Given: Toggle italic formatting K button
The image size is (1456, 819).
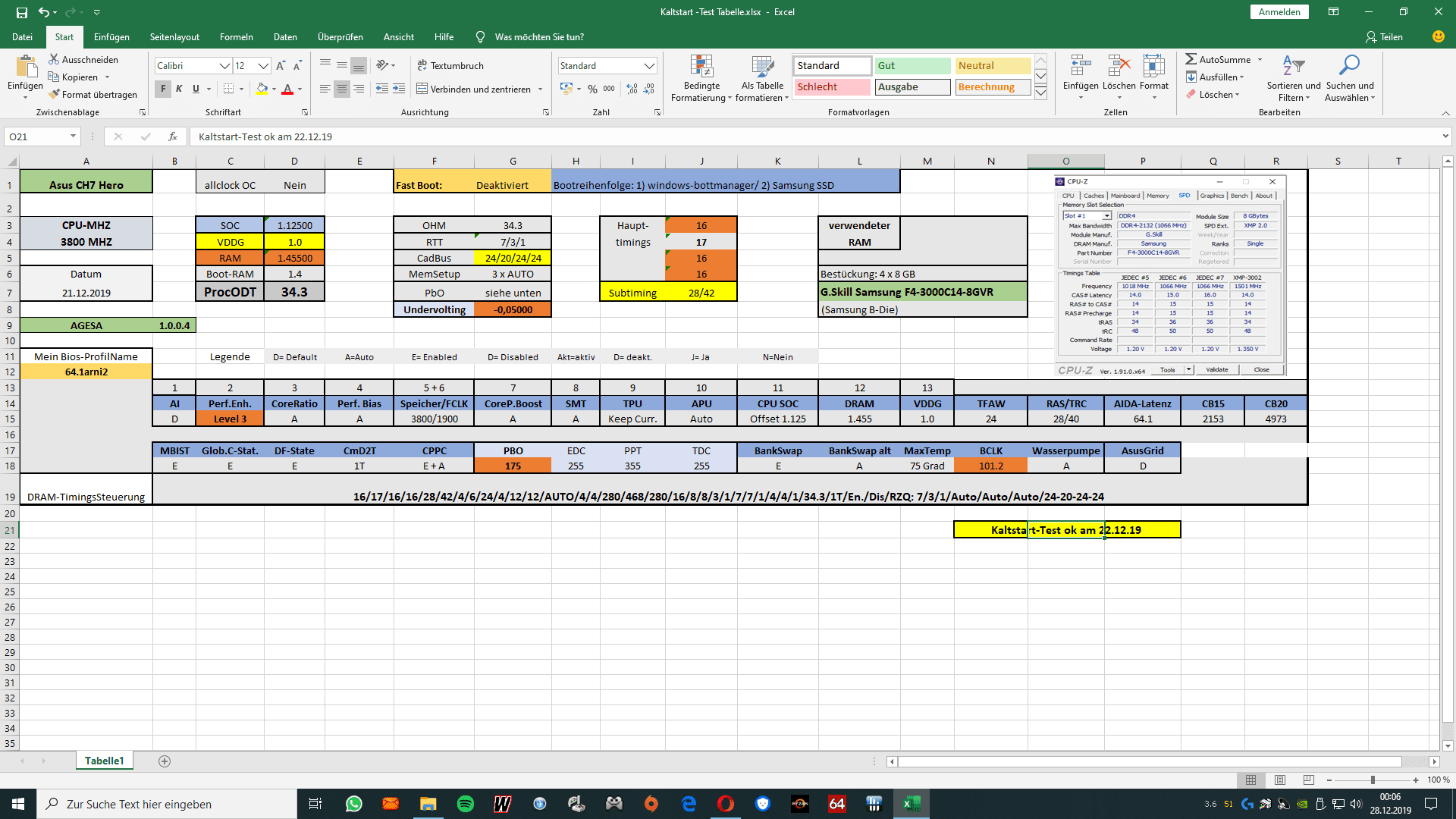Looking at the screenshot, I should point(179,89).
